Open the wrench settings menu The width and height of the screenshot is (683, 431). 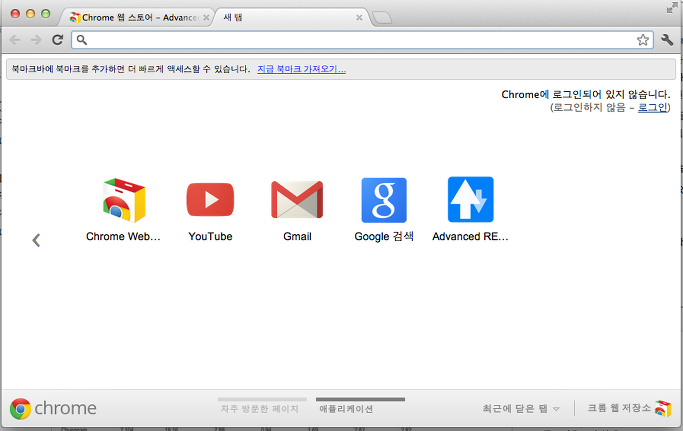point(667,40)
